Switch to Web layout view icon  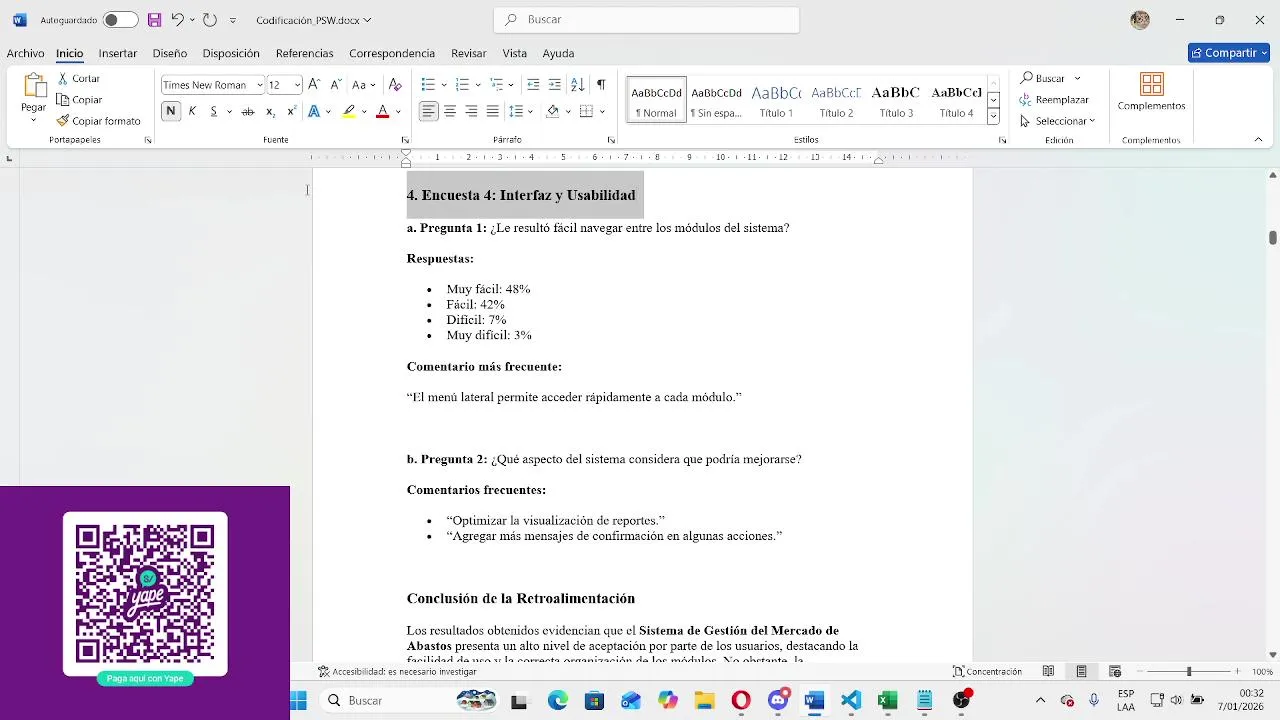[1115, 672]
